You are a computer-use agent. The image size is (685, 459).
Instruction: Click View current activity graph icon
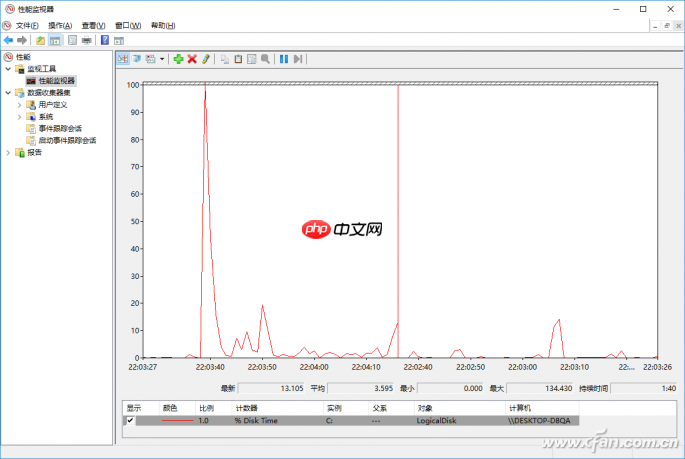pyautogui.click(x=123, y=59)
